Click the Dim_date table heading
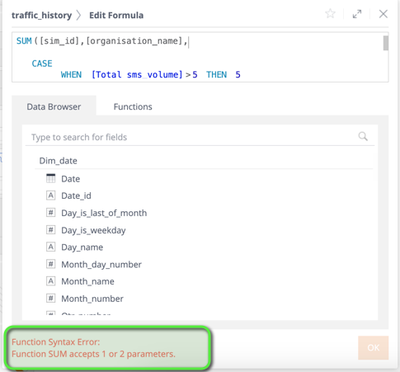 [58, 161]
